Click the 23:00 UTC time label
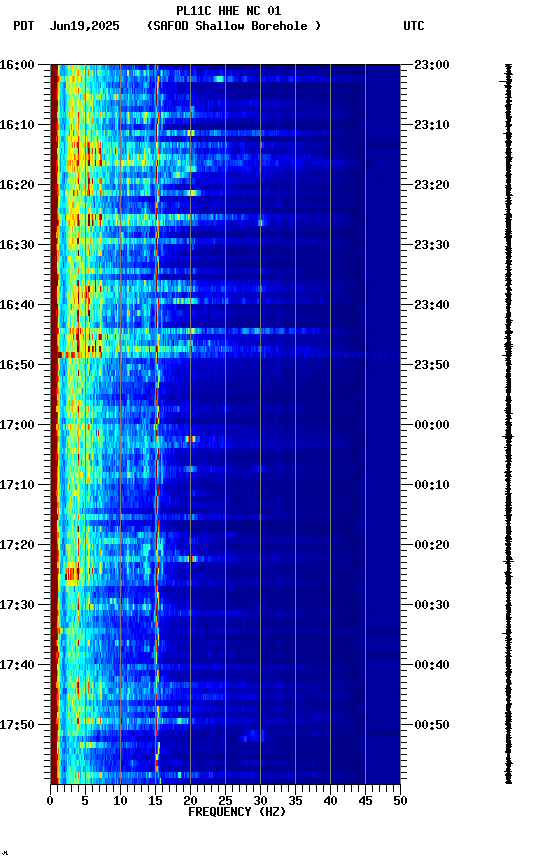552x864 pixels. (432, 65)
